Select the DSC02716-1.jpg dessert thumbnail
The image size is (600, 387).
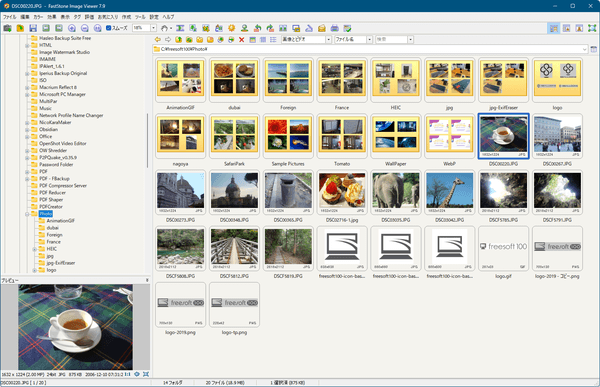(342, 192)
